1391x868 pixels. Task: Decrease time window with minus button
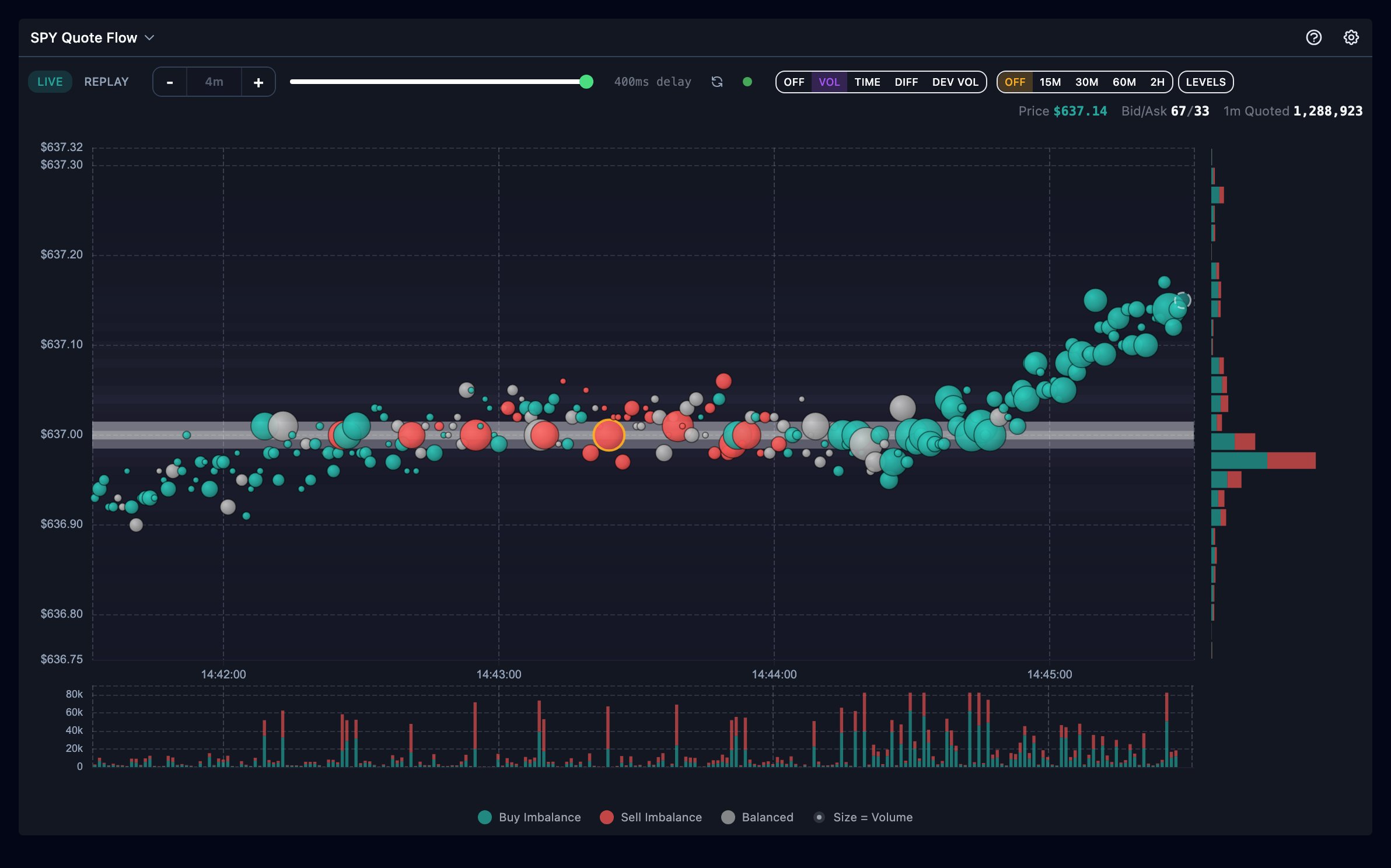(170, 82)
